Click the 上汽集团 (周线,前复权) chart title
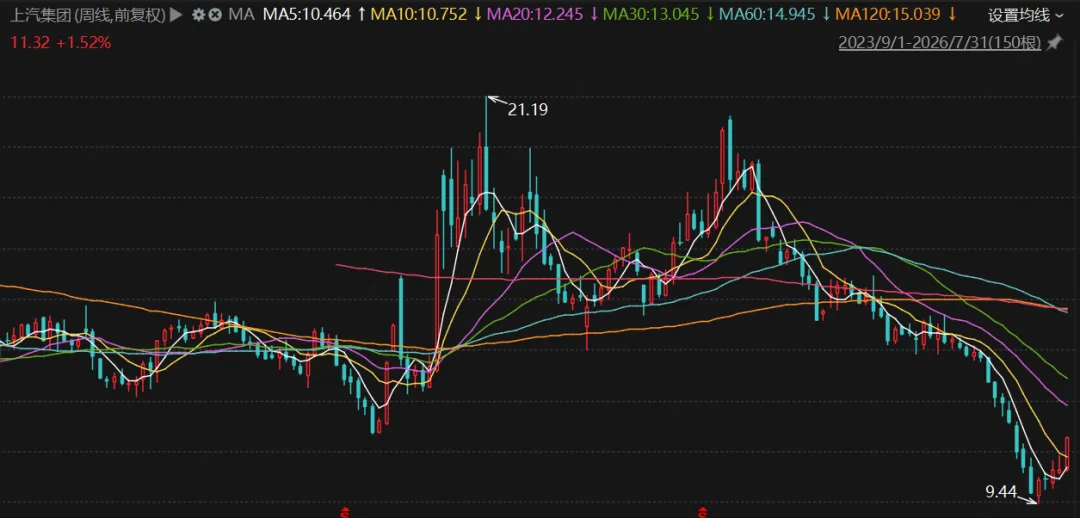 point(87,14)
